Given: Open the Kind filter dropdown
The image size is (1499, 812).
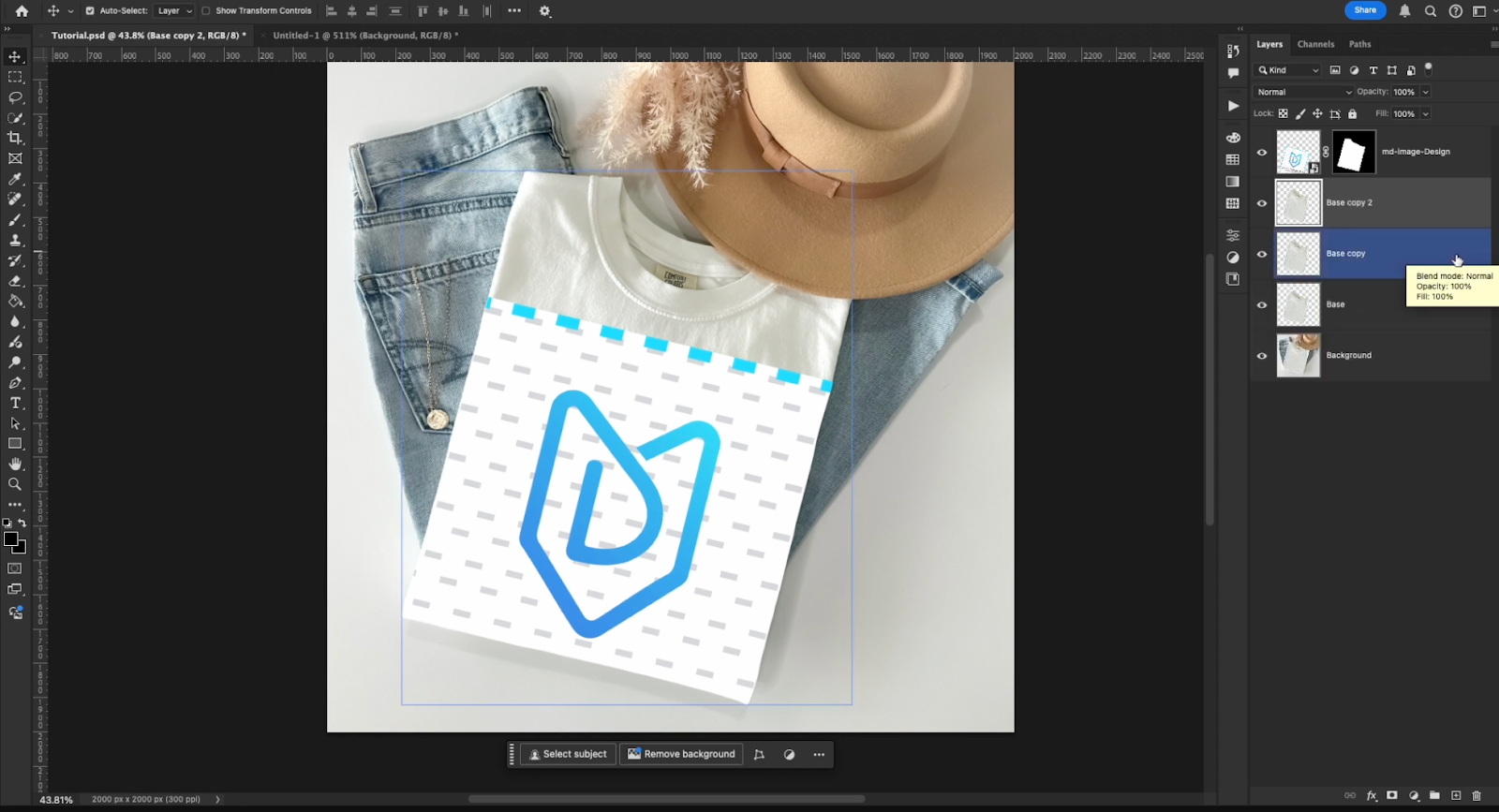Looking at the screenshot, I should tap(1288, 70).
